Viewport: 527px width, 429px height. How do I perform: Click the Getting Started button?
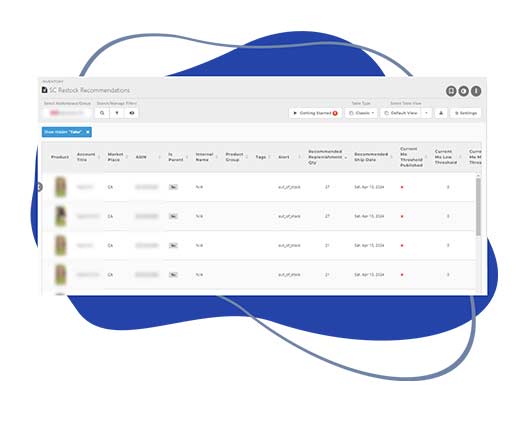coord(315,113)
